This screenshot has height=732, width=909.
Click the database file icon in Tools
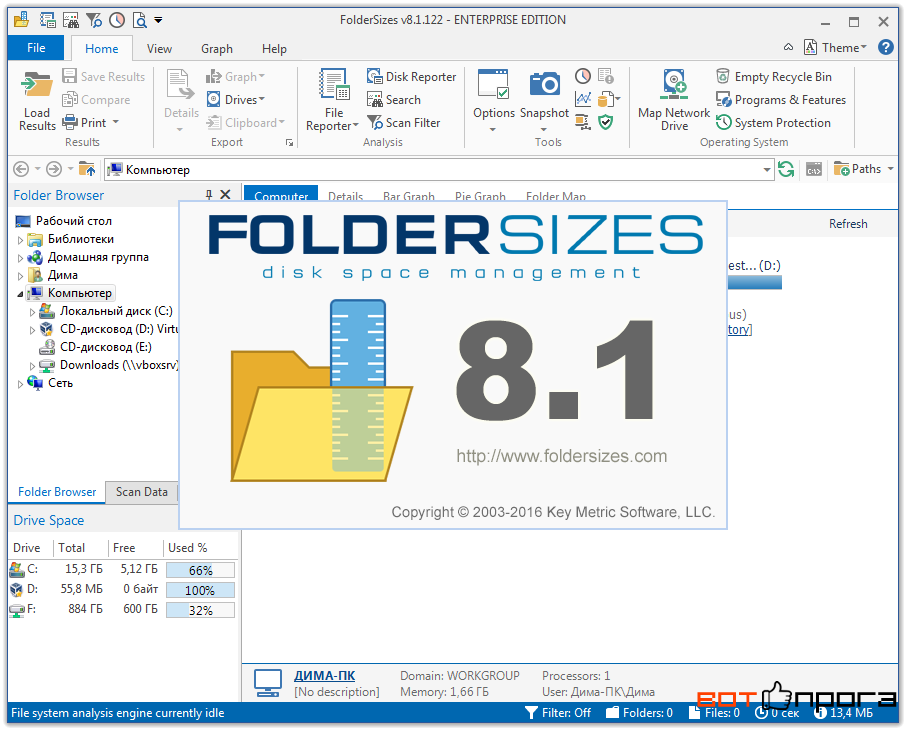click(606, 99)
